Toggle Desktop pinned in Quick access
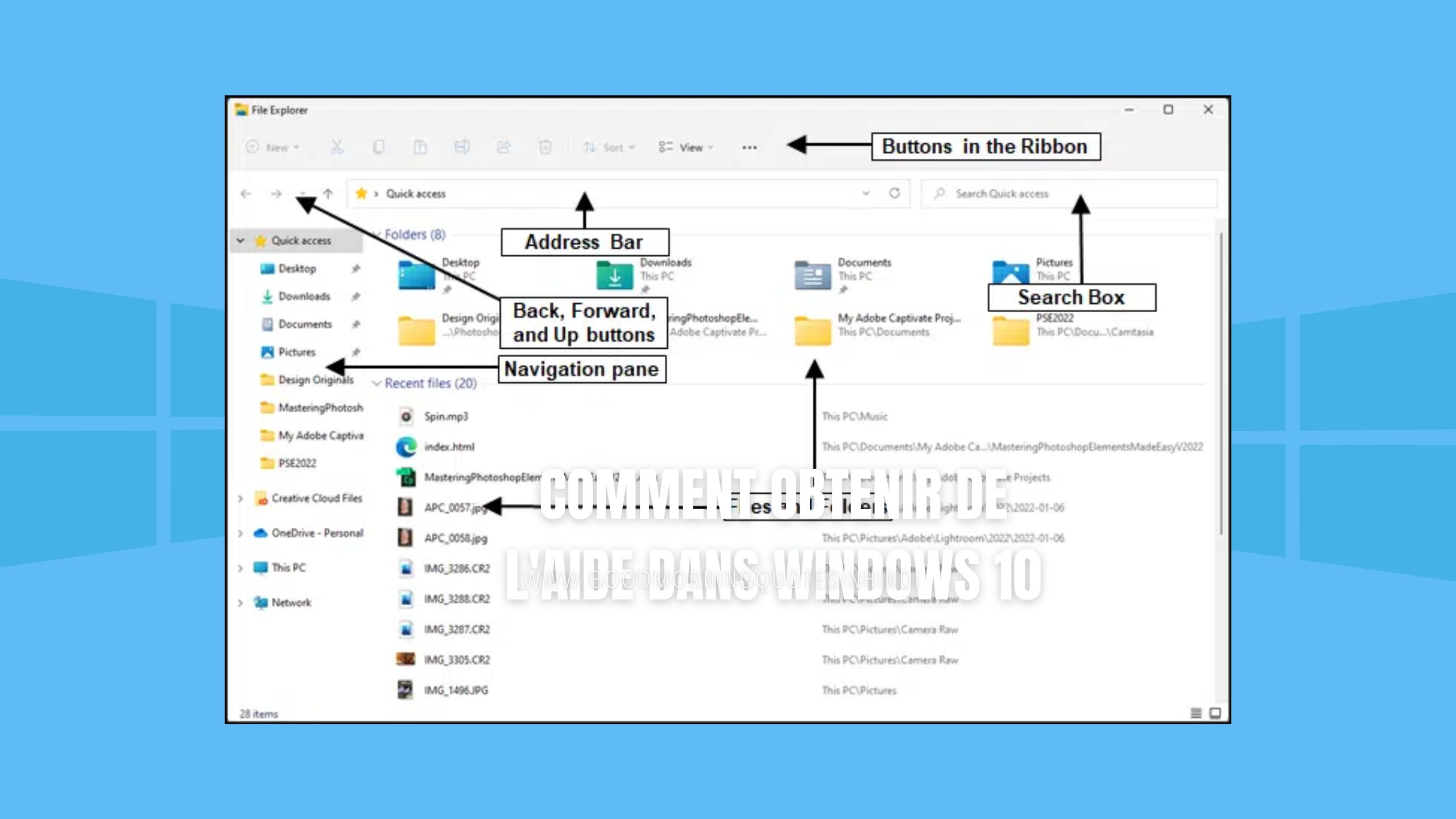The image size is (1456, 819). [x=356, y=268]
